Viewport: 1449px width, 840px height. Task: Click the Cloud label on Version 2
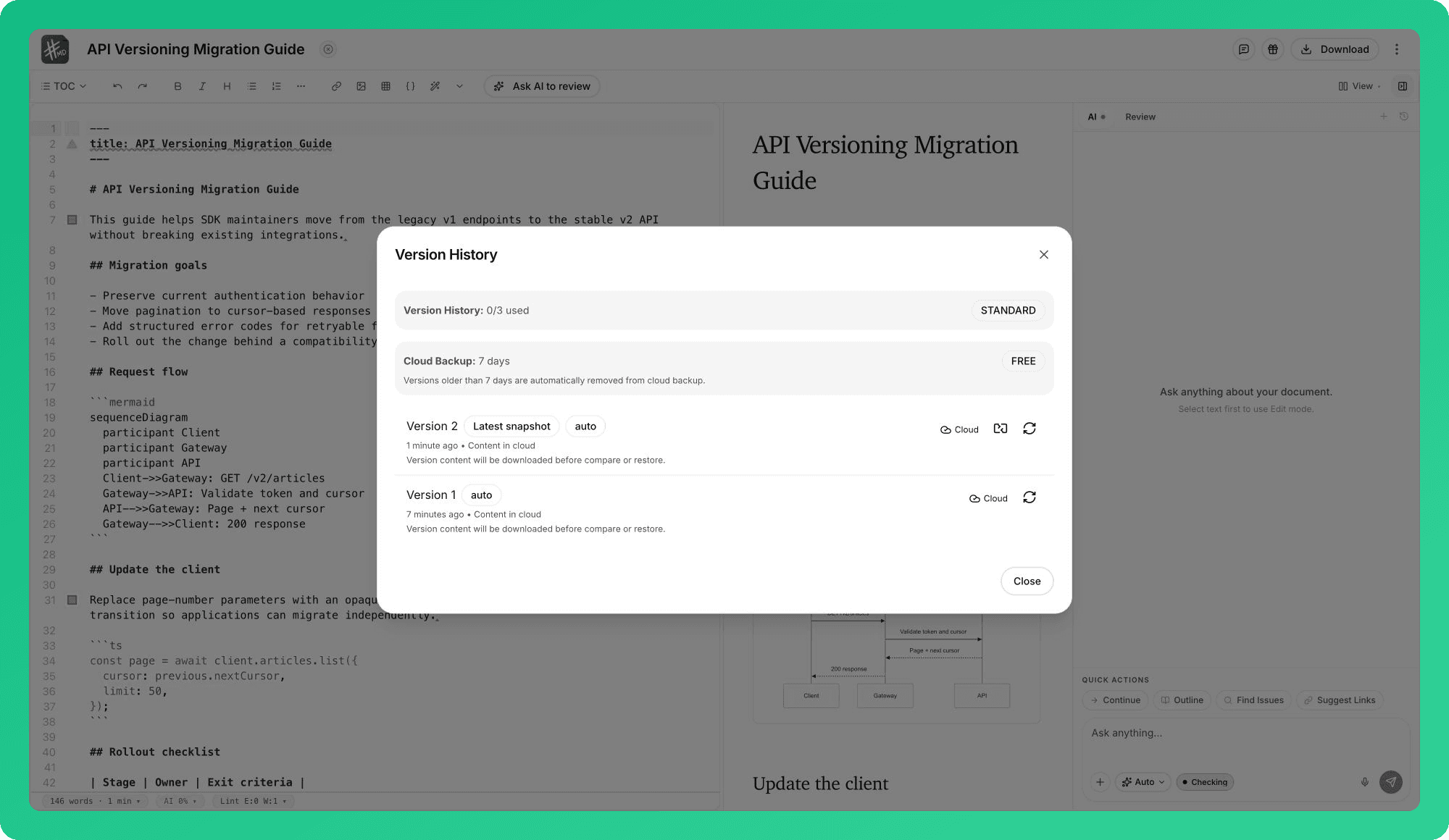pyautogui.click(x=959, y=429)
